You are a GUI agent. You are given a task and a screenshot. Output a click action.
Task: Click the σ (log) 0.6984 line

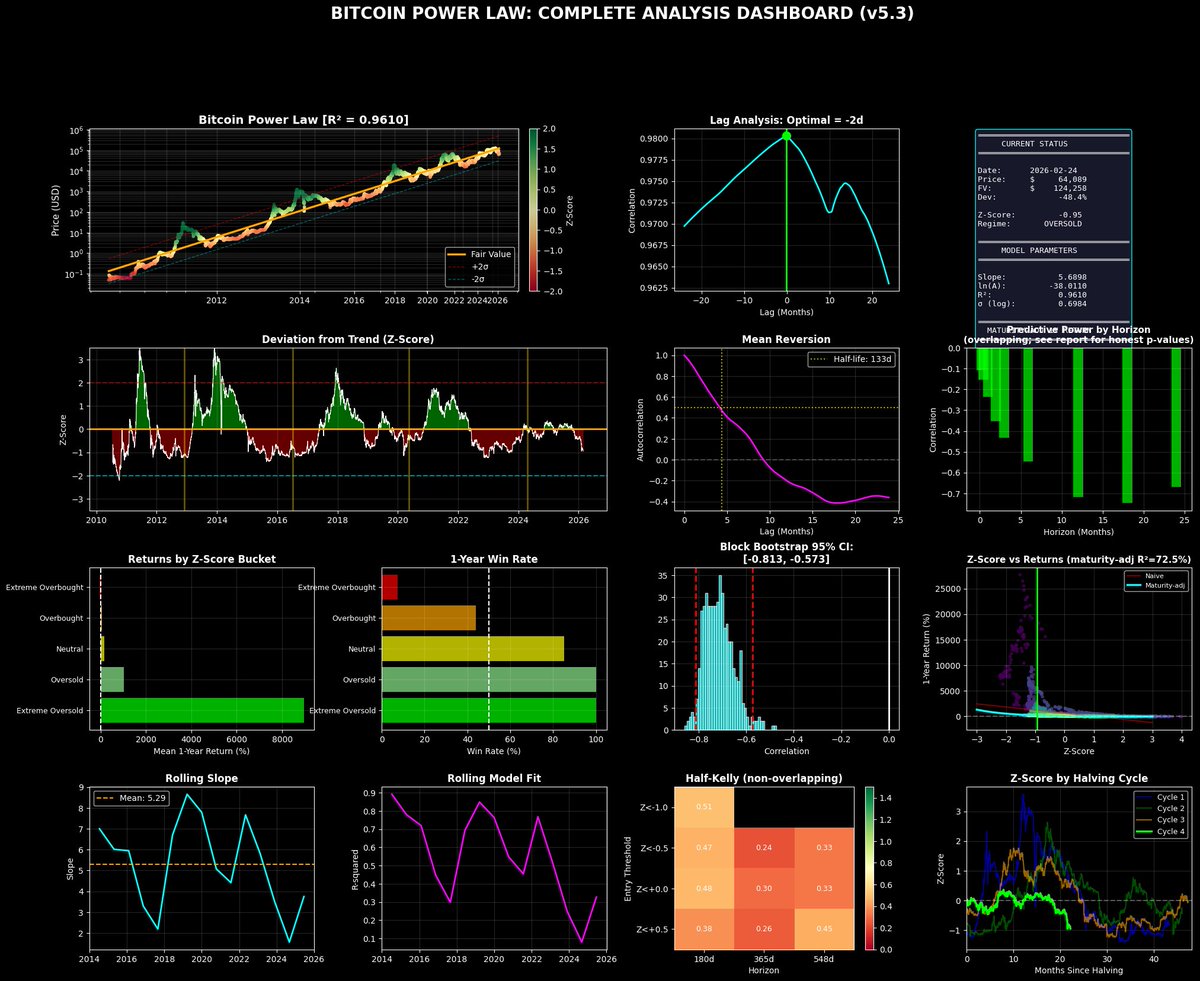[1032, 303]
